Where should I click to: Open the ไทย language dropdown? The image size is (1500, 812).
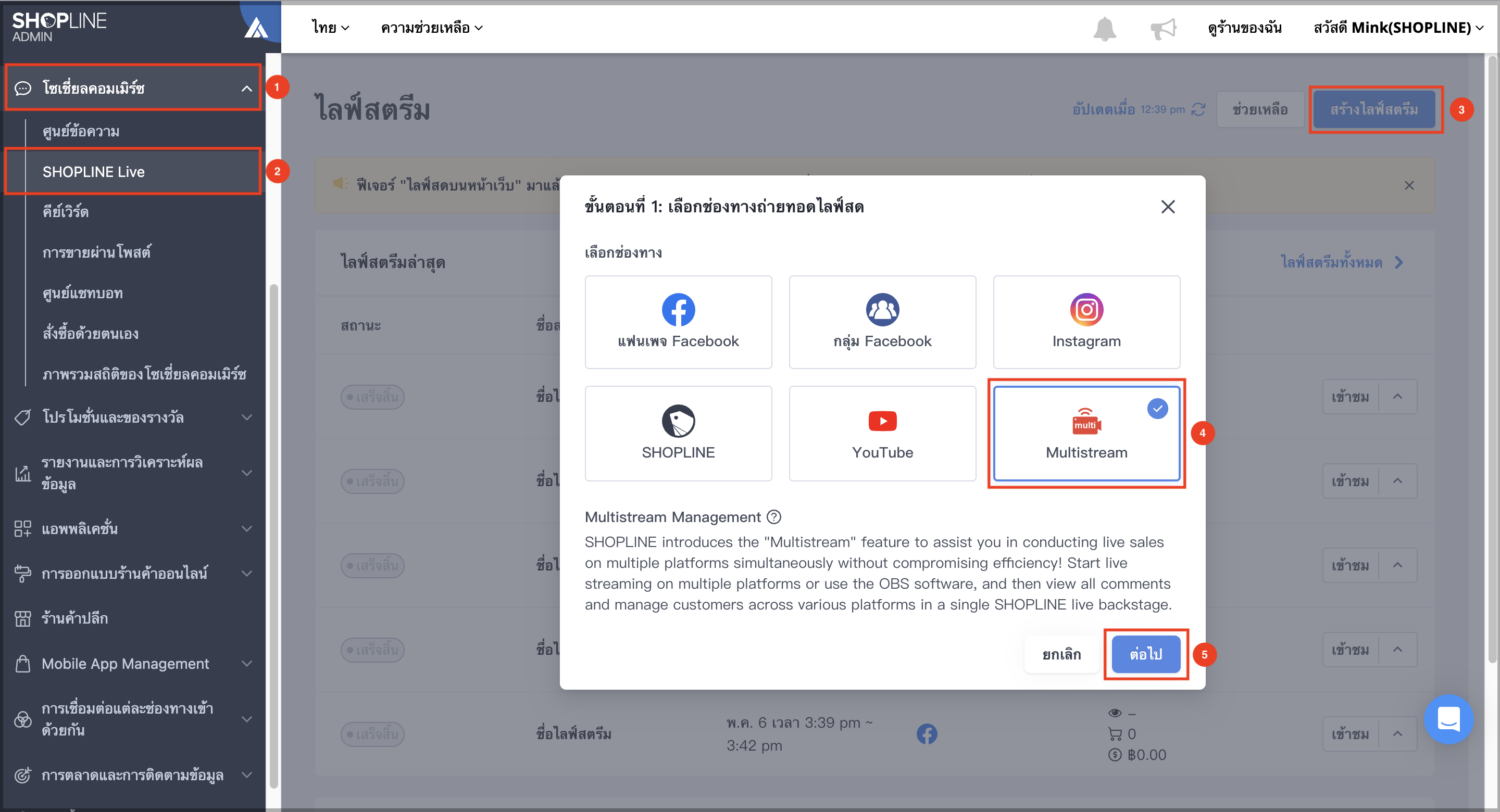tap(330, 28)
